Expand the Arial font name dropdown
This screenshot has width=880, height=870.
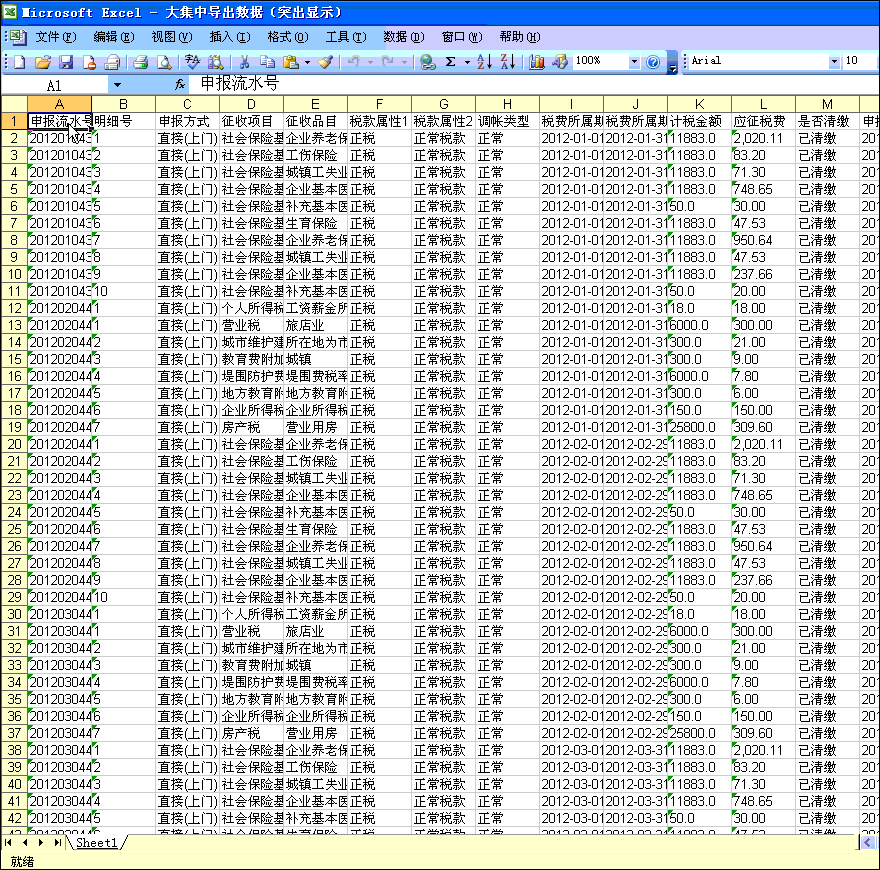point(834,62)
